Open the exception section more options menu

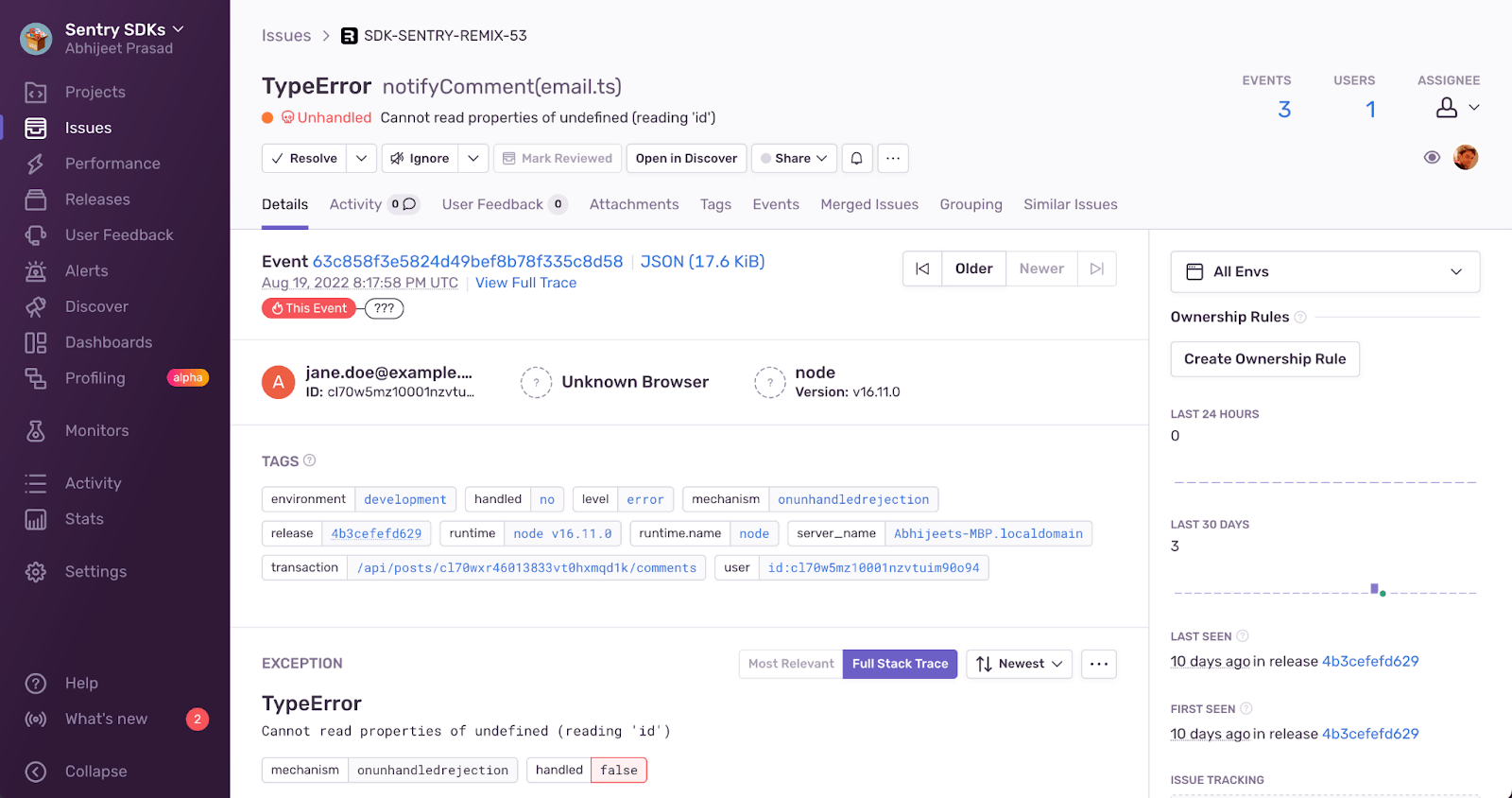coord(1099,664)
